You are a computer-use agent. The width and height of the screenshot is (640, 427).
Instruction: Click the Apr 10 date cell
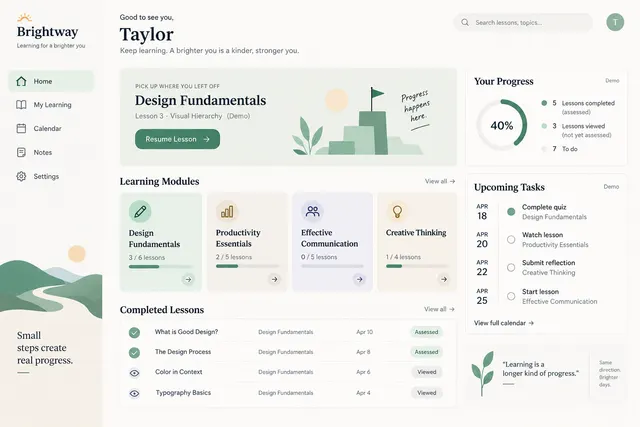pyautogui.click(x=364, y=332)
